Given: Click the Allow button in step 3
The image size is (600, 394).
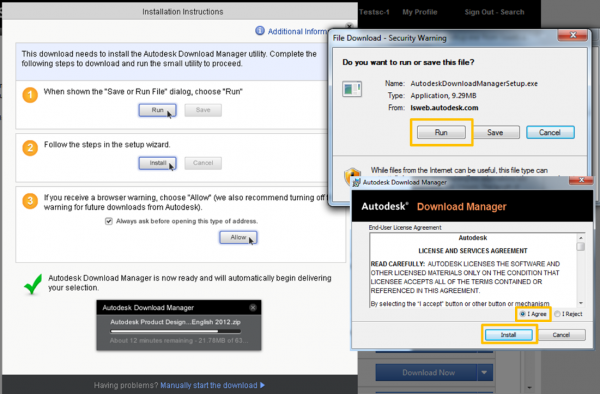Looking at the screenshot, I should (x=238, y=238).
